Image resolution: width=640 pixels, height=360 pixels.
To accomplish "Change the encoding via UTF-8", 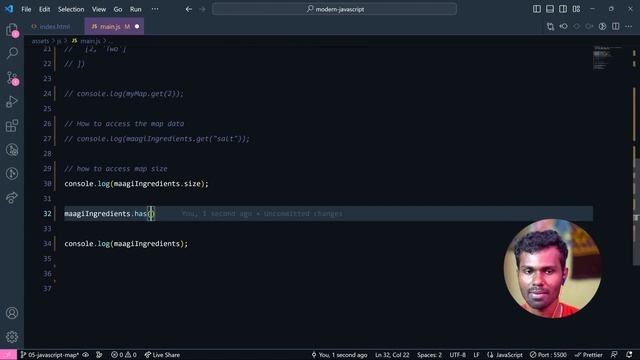I will 458,355.
